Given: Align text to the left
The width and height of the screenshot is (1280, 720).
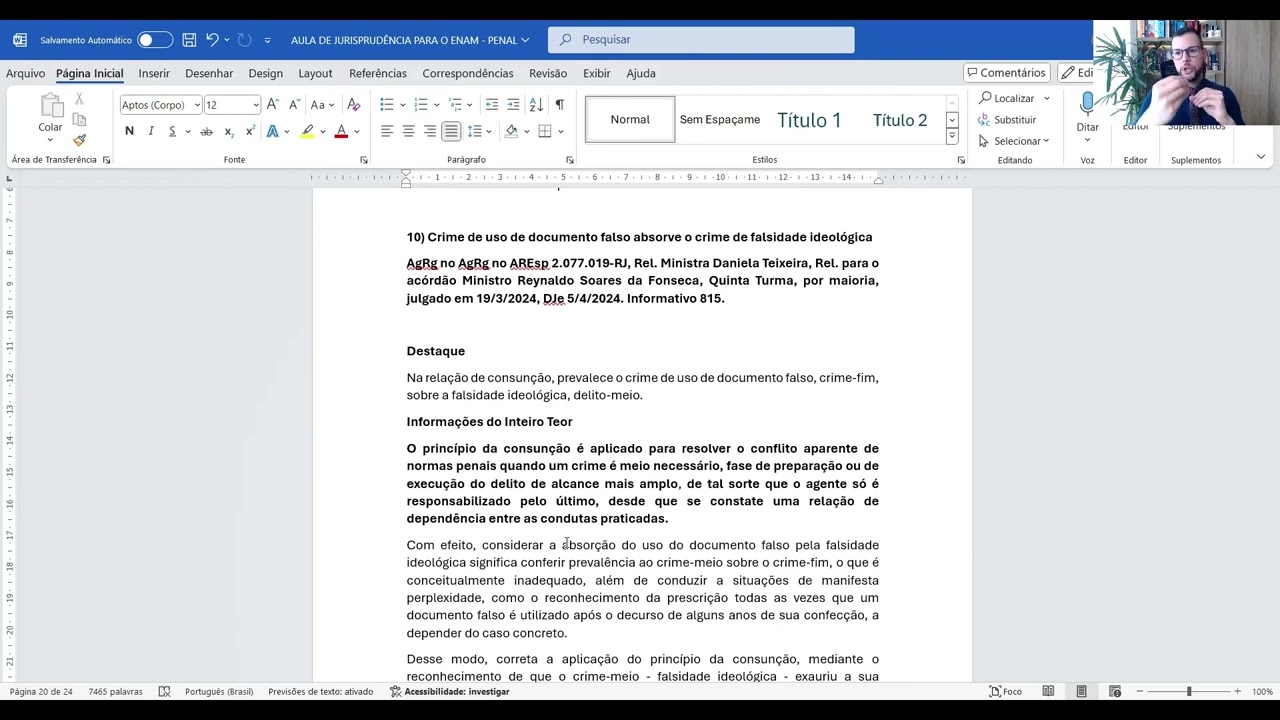Looking at the screenshot, I should [387, 131].
